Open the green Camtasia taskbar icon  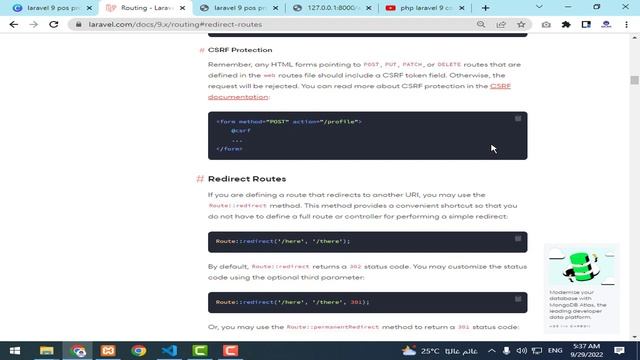200,351
